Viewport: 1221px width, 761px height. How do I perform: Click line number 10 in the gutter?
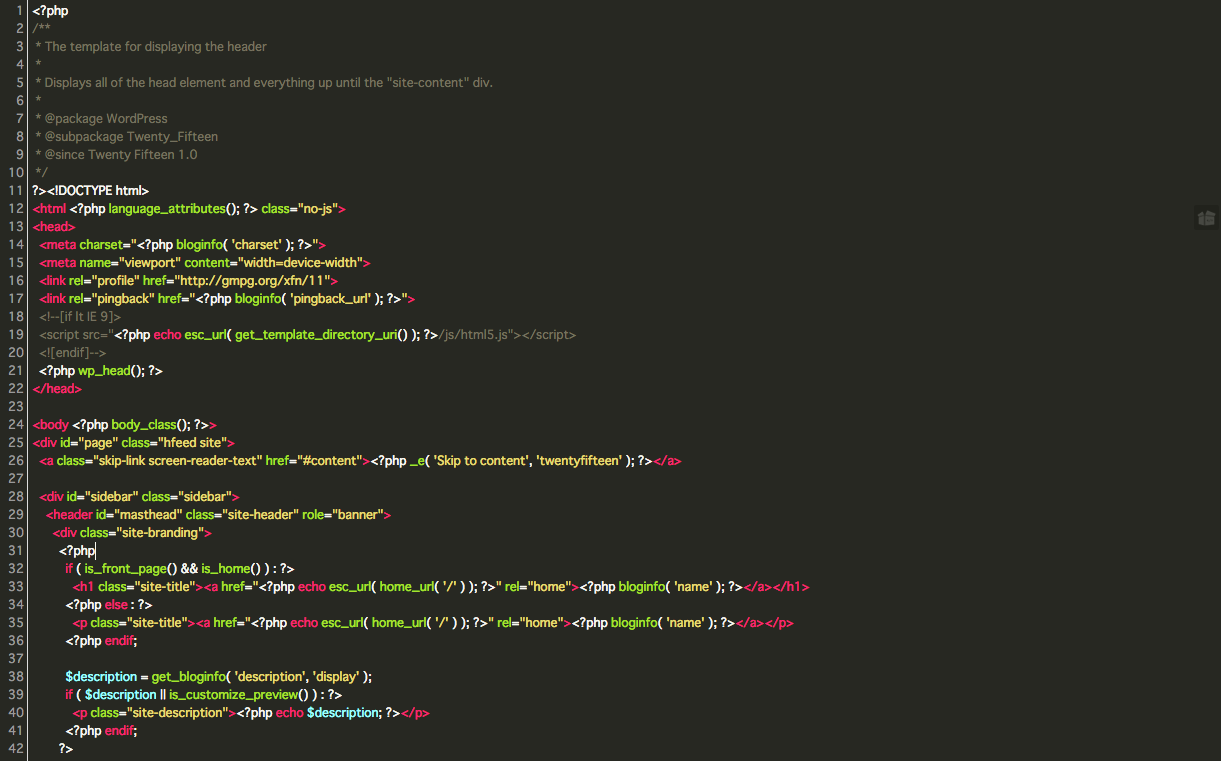pos(15,172)
